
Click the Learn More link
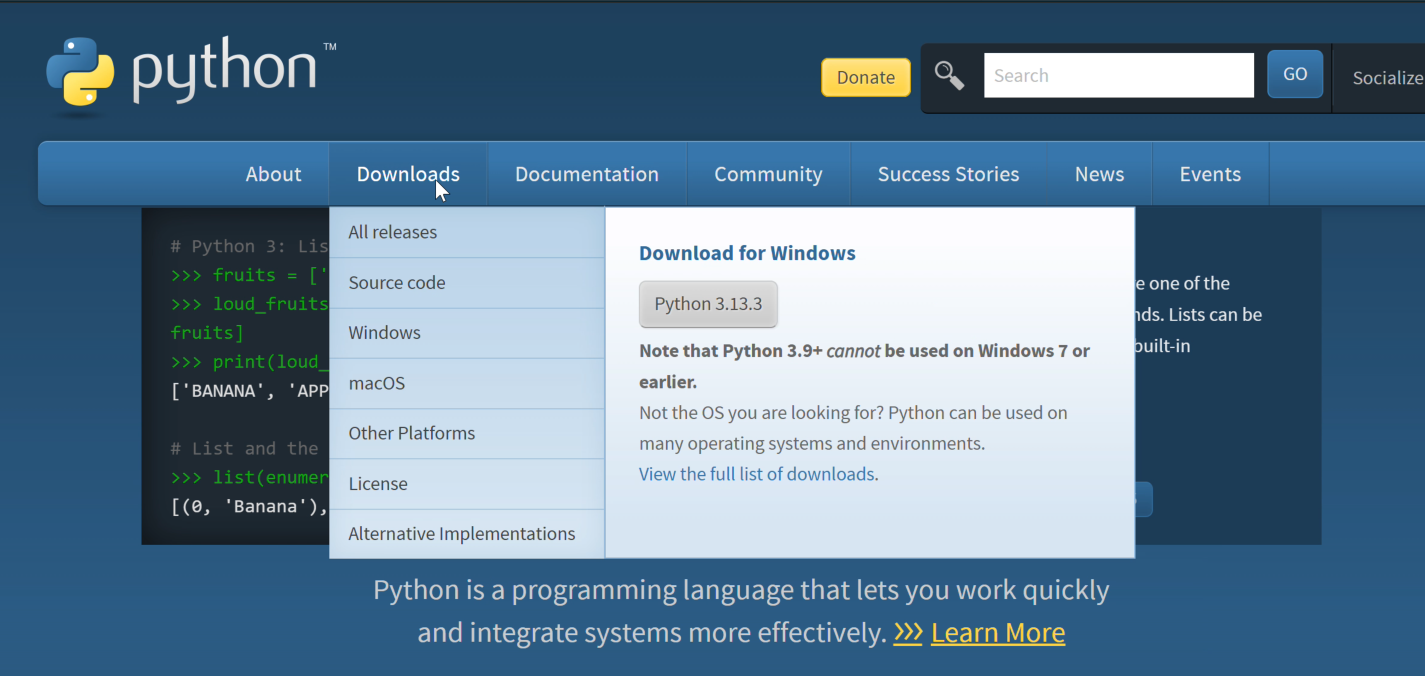tap(998, 633)
